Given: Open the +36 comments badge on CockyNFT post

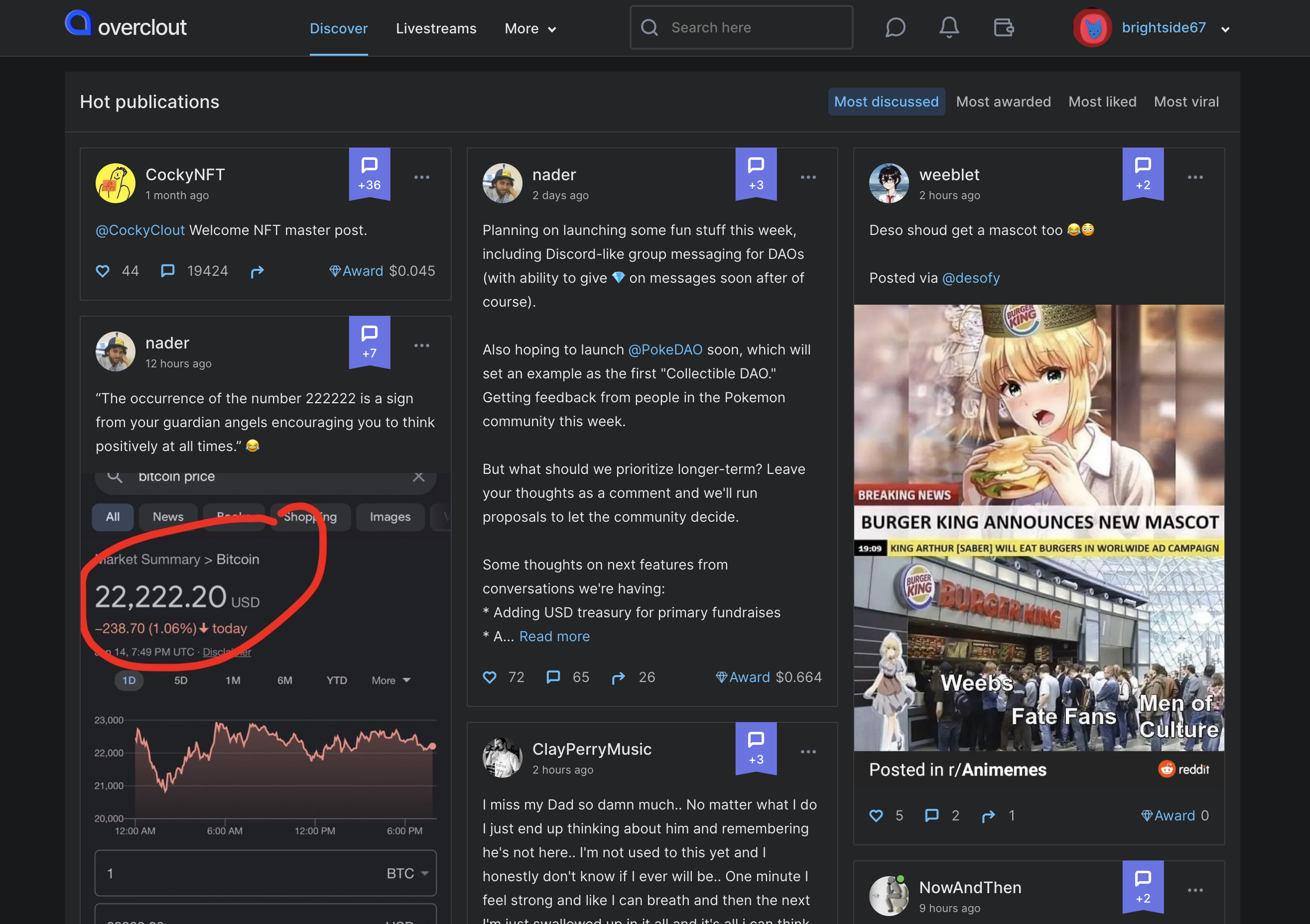Looking at the screenshot, I should point(369,174).
